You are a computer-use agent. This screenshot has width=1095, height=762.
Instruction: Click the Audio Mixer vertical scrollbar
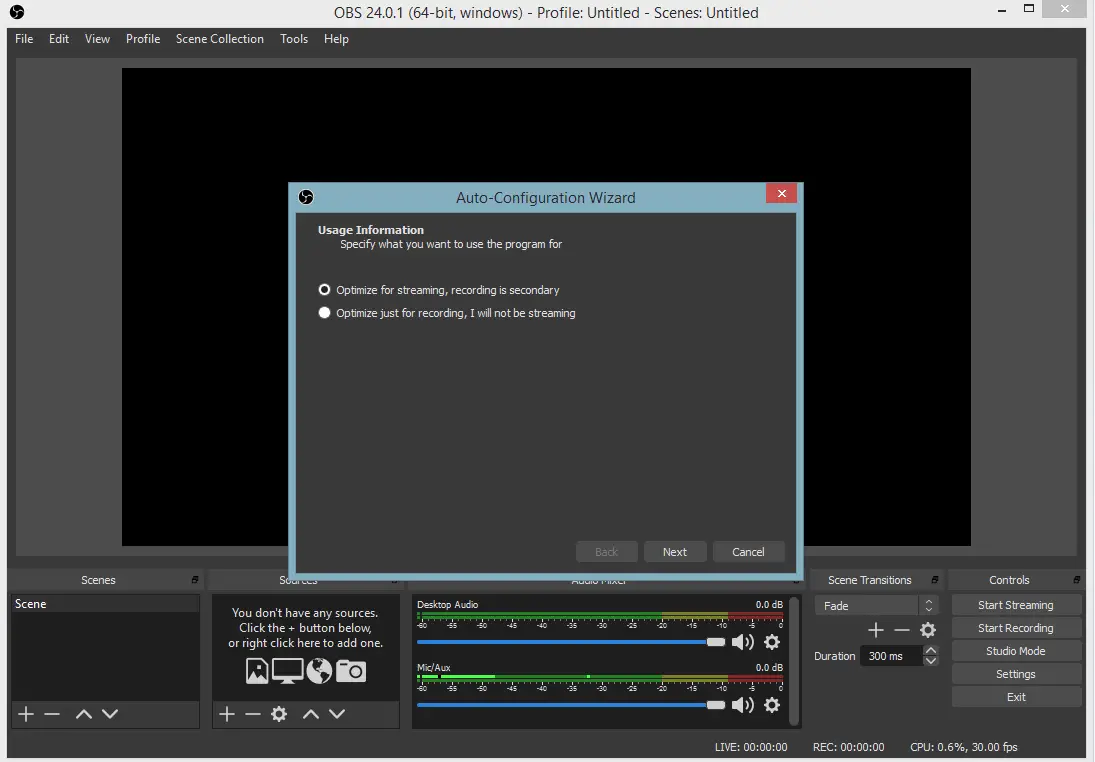[793, 660]
